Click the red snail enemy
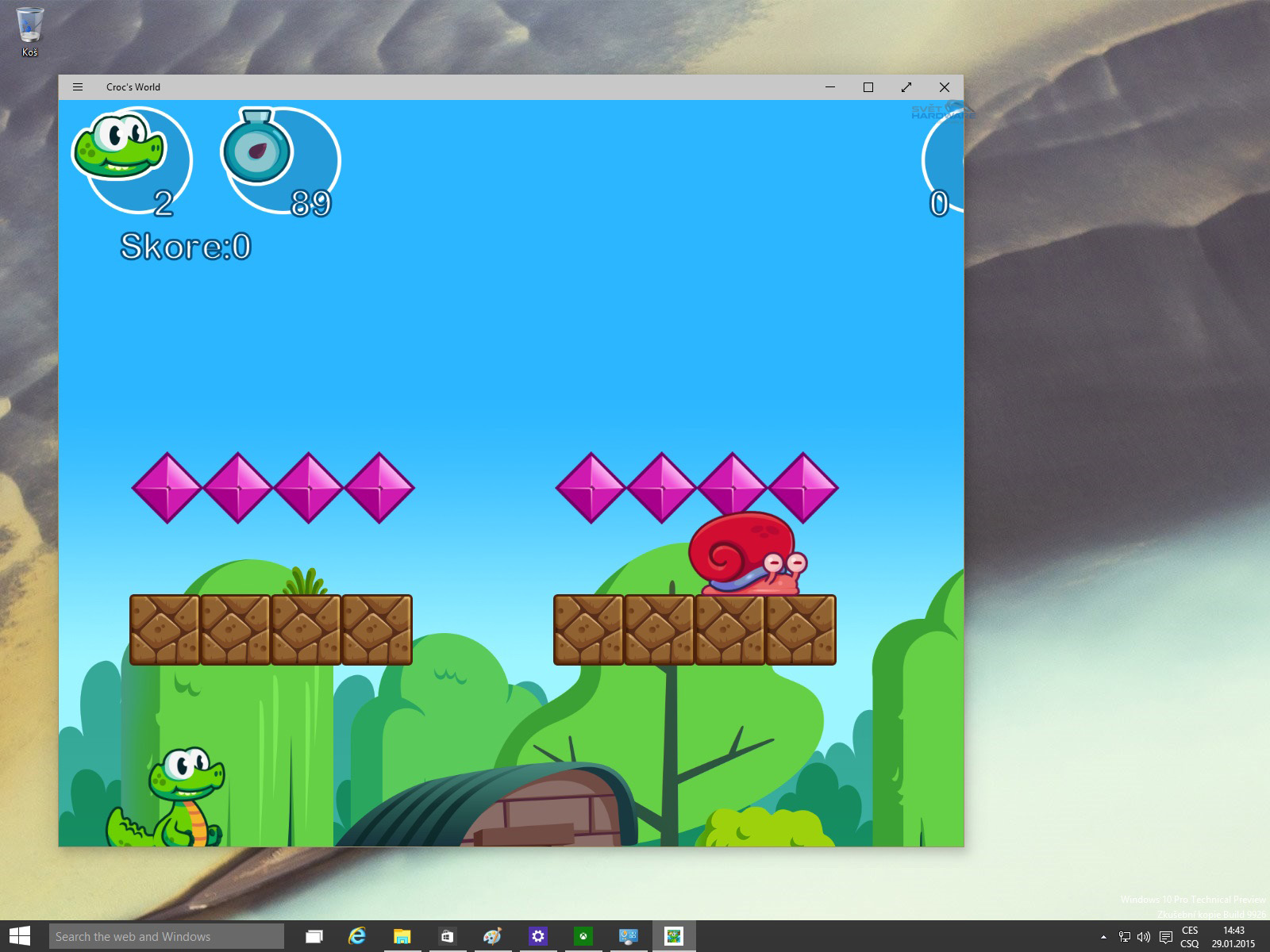Image resolution: width=1270 pixels, height=952 pixels. click(x=745, y=555)
